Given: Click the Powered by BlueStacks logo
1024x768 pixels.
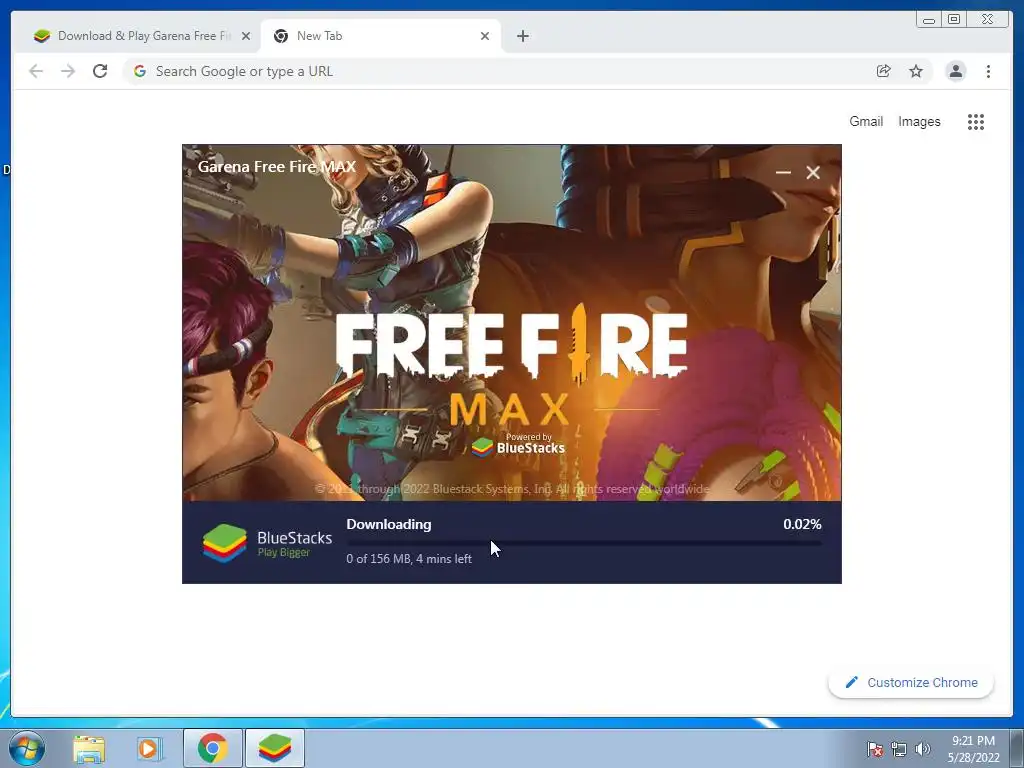Looking at the screenshot, I should (x=519, y=444).
